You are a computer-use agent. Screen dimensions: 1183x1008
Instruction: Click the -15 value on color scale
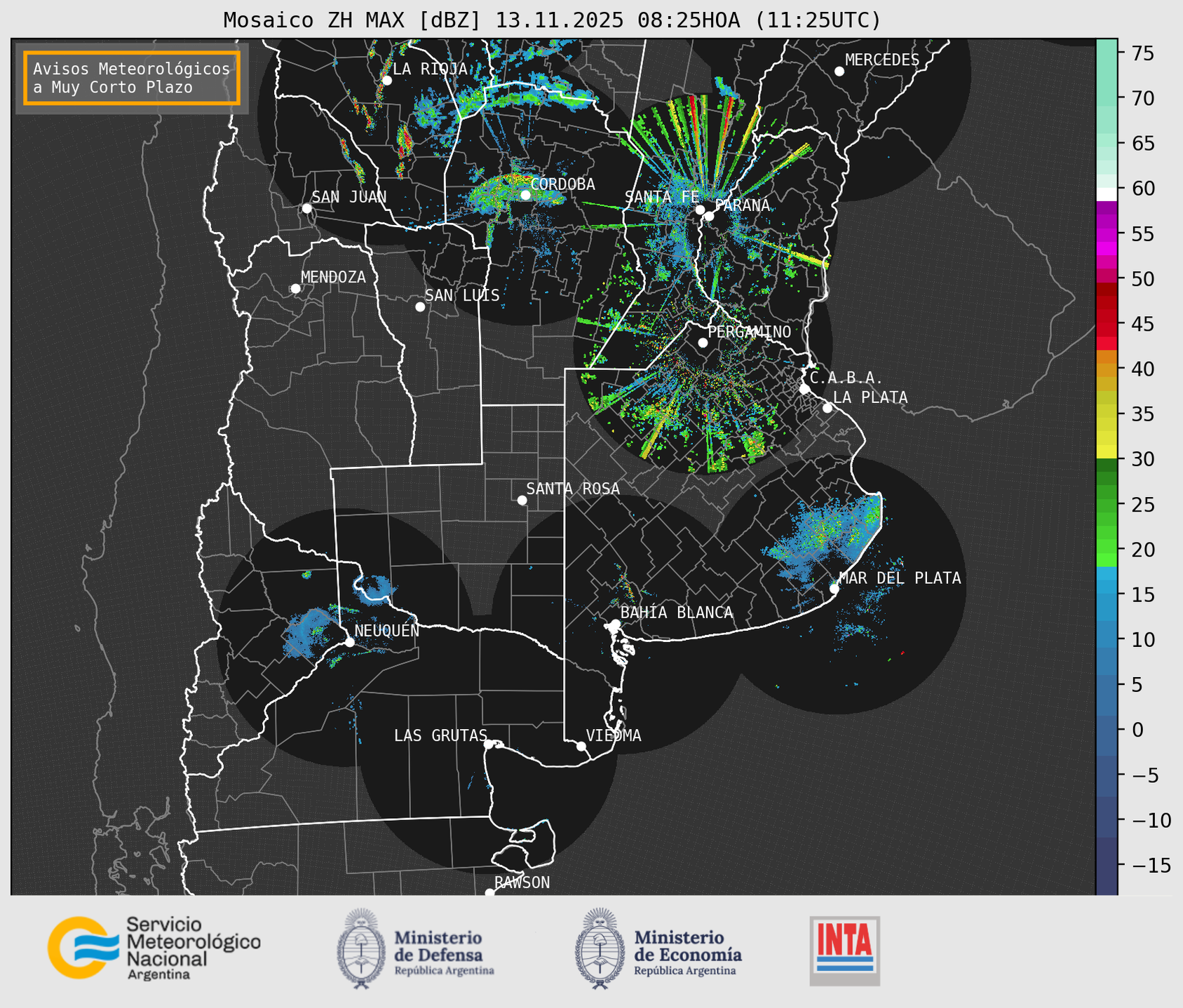coord(1151,866)
